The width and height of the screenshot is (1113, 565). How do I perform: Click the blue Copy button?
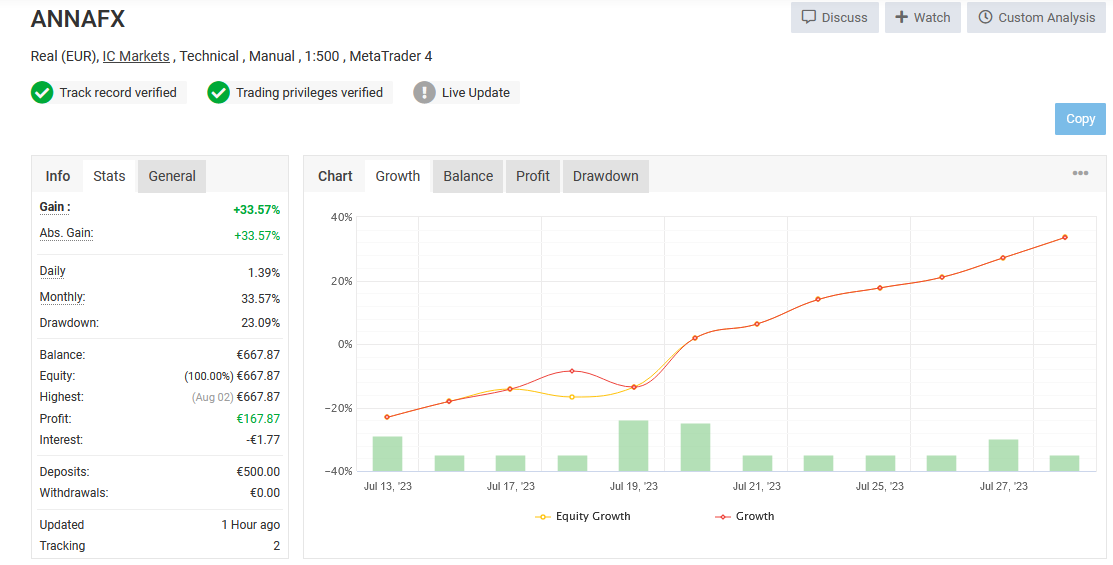(x=1080, y=119)
